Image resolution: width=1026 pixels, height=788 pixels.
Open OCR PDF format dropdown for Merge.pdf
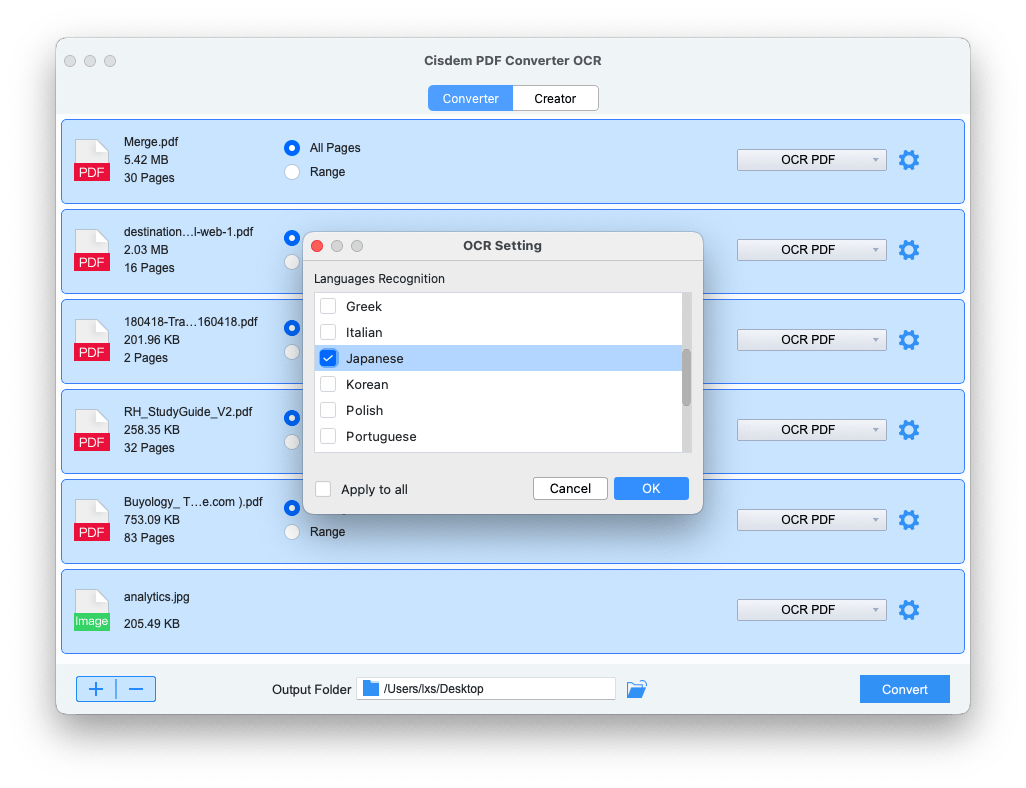tap(811, 160)
